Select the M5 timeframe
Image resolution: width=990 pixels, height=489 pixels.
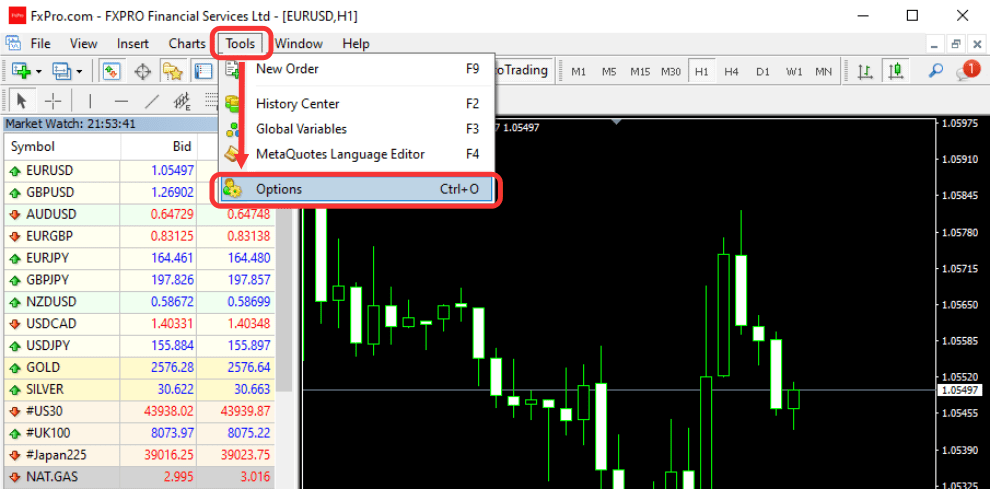(x=609, y=71)
